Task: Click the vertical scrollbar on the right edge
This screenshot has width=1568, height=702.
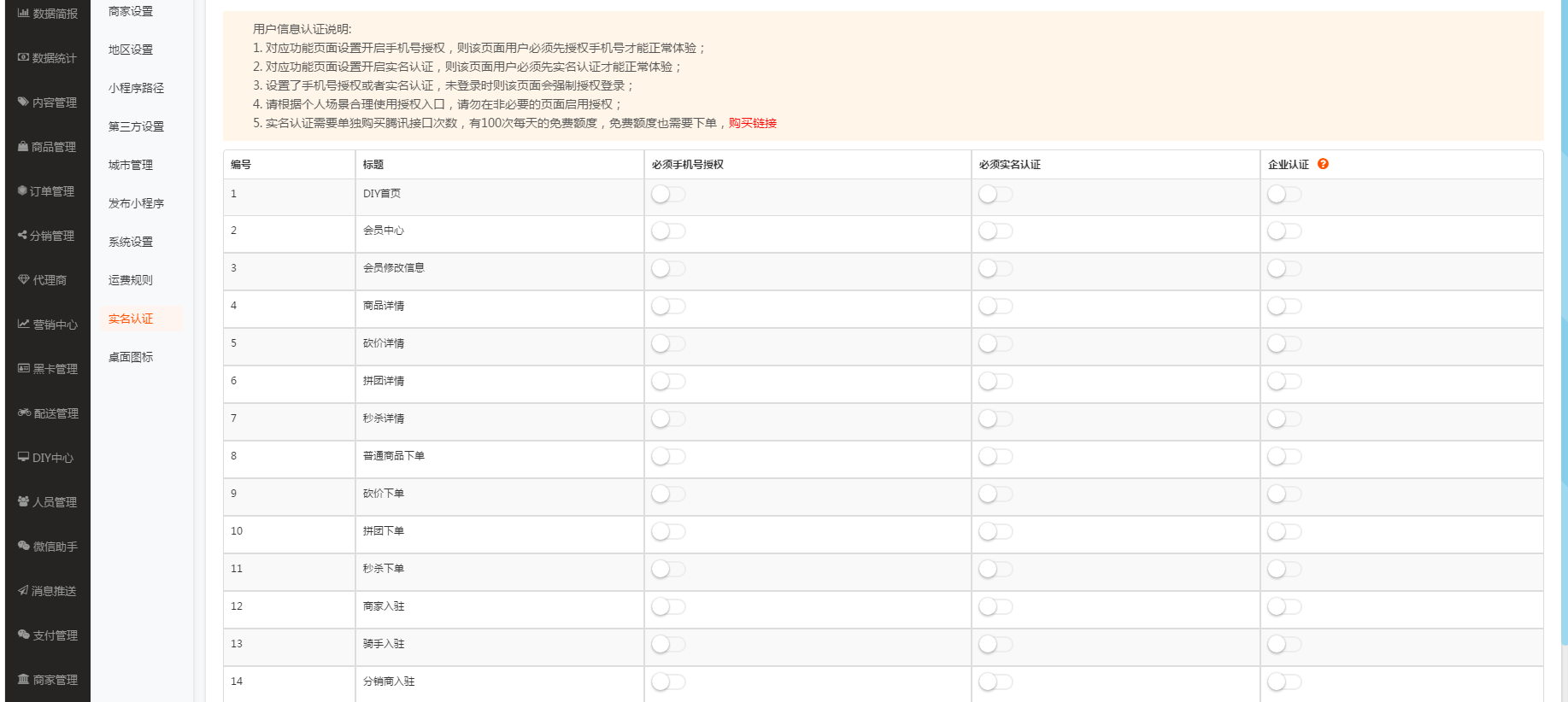Action: [1563, 325]
